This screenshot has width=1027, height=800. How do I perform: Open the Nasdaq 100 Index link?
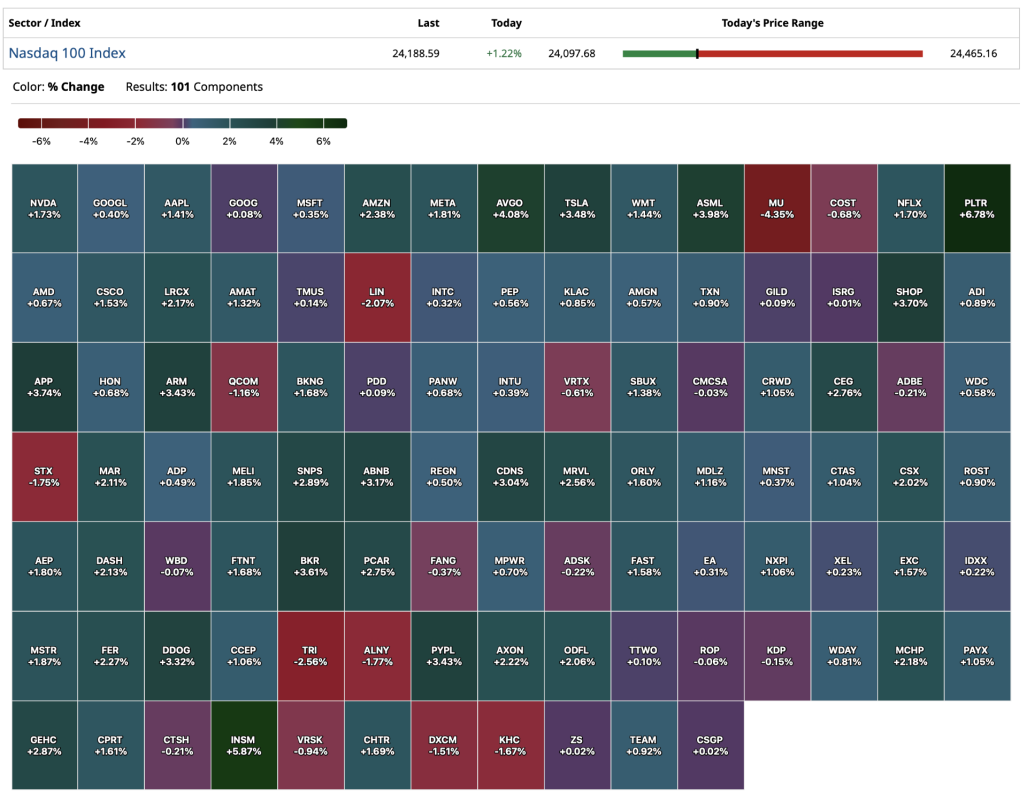[x=67, y=53]
